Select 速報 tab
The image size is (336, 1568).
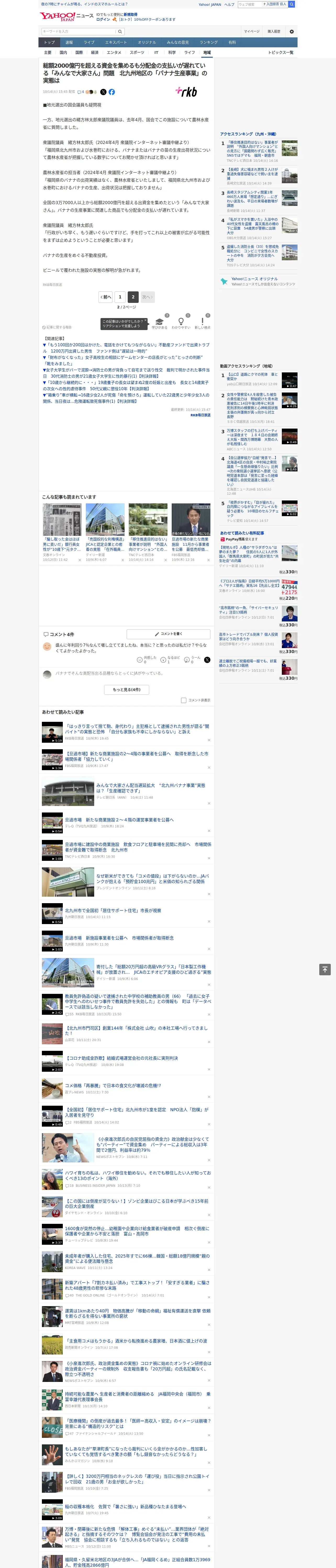click(x=69, y=43)
